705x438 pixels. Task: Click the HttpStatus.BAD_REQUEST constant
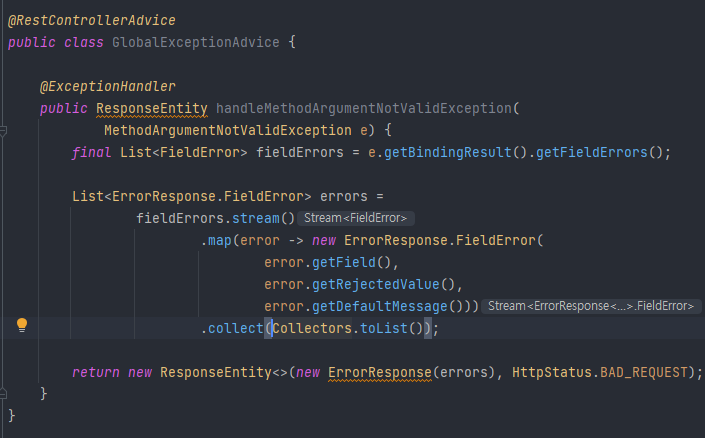point(600,373)
